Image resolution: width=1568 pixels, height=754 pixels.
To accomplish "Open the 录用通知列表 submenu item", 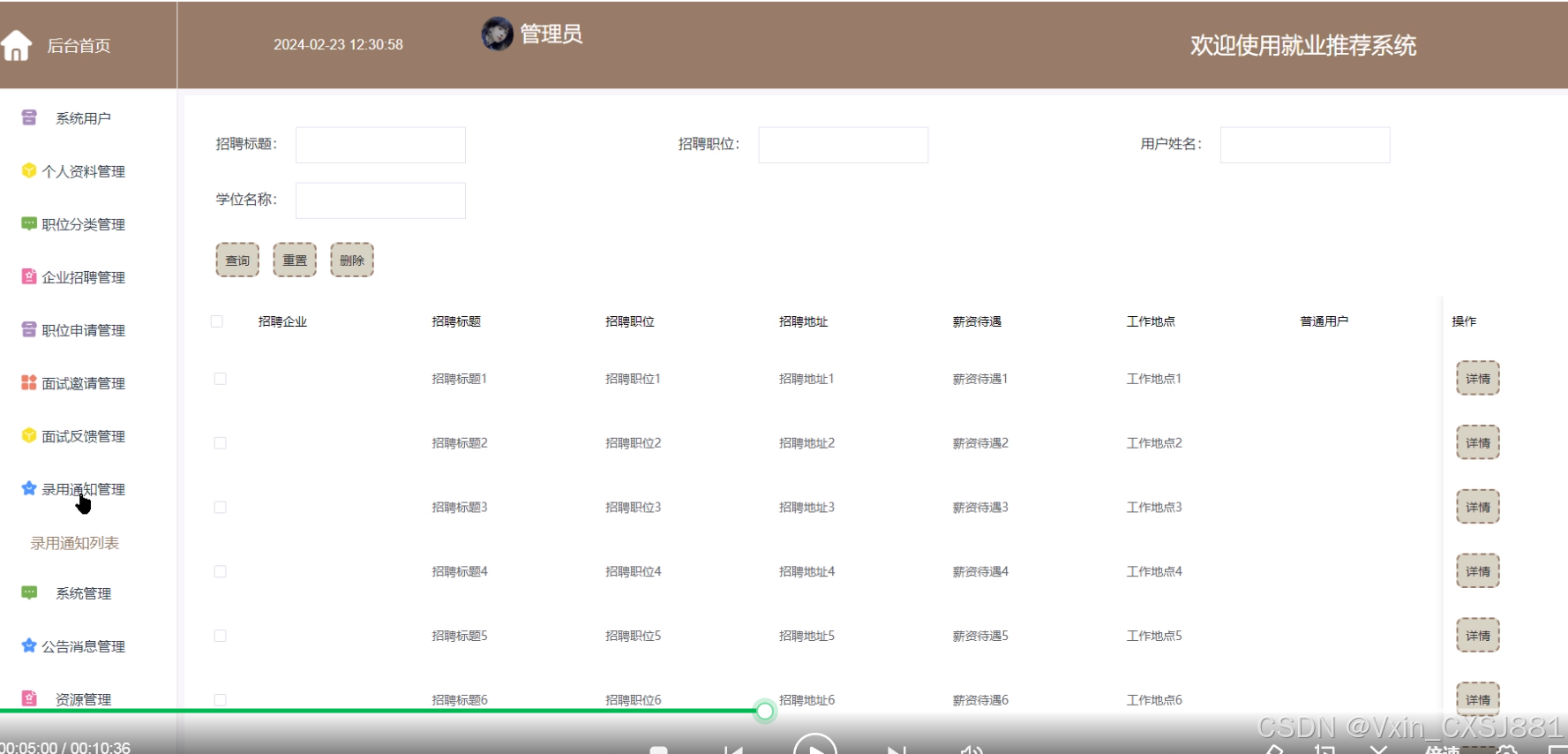I will click(x=75, y=543).
